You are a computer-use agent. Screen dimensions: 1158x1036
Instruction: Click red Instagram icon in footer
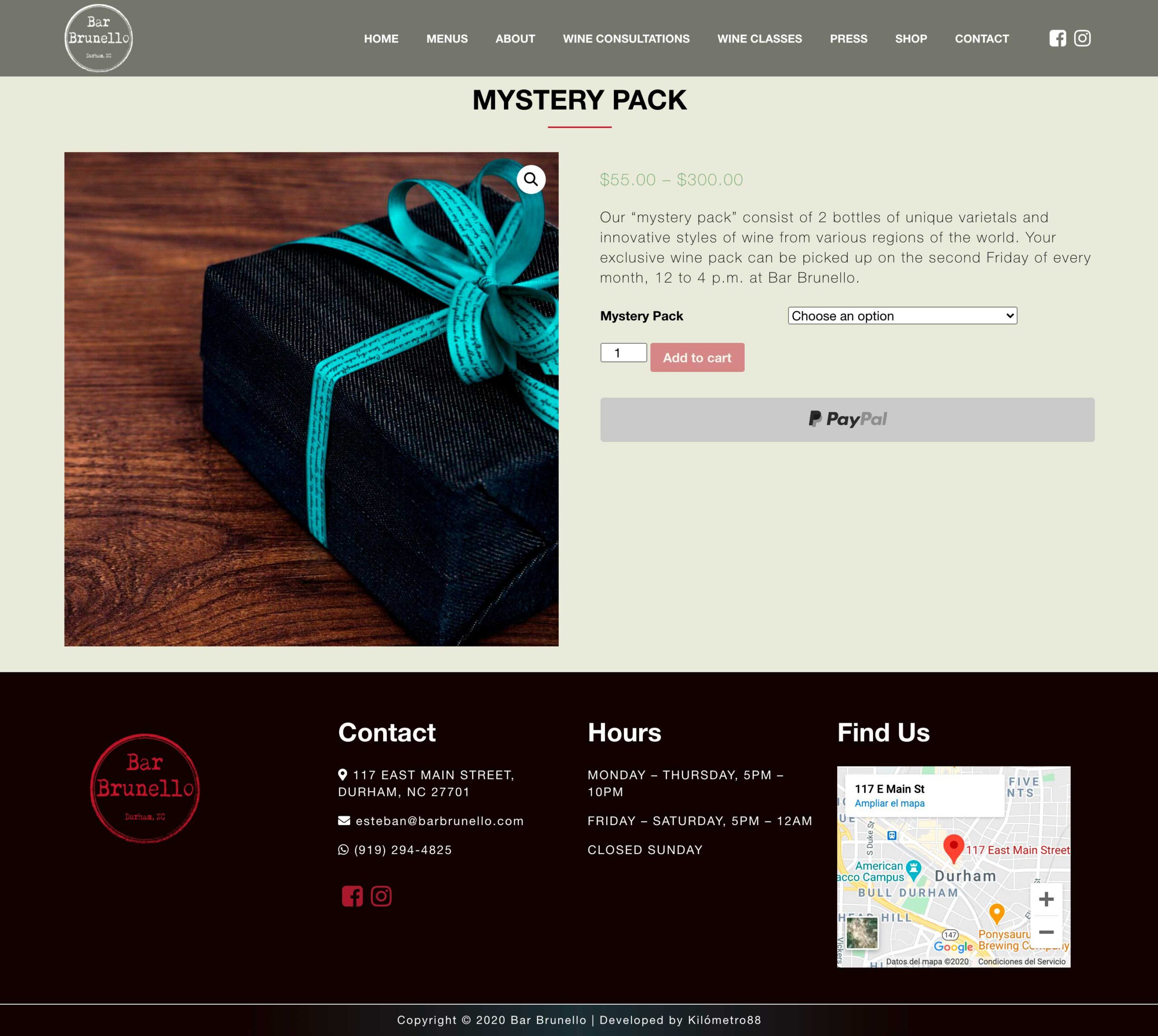coord(381,896)
